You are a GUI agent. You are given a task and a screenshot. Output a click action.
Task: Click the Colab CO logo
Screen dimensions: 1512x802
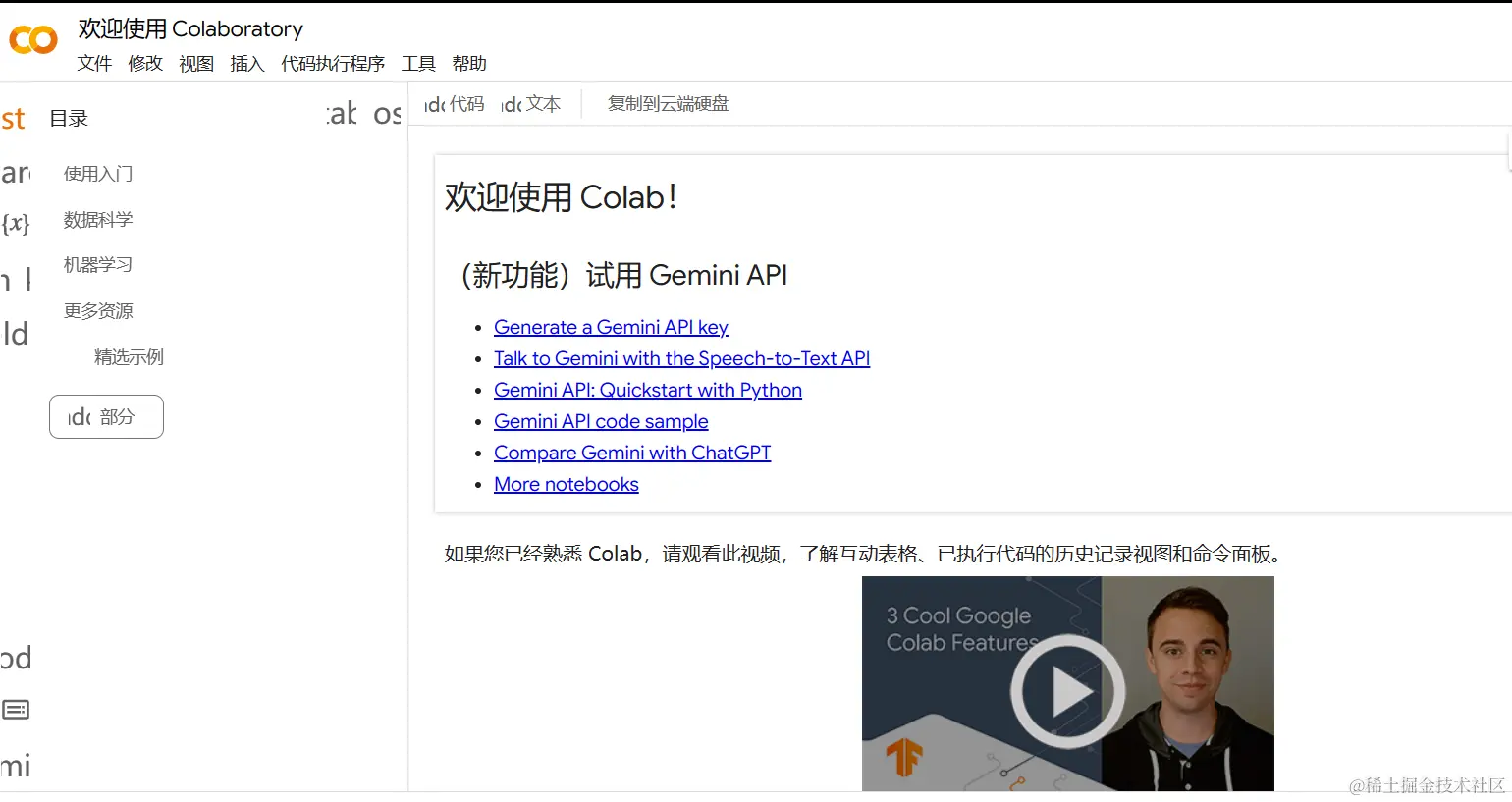point(33,40)
